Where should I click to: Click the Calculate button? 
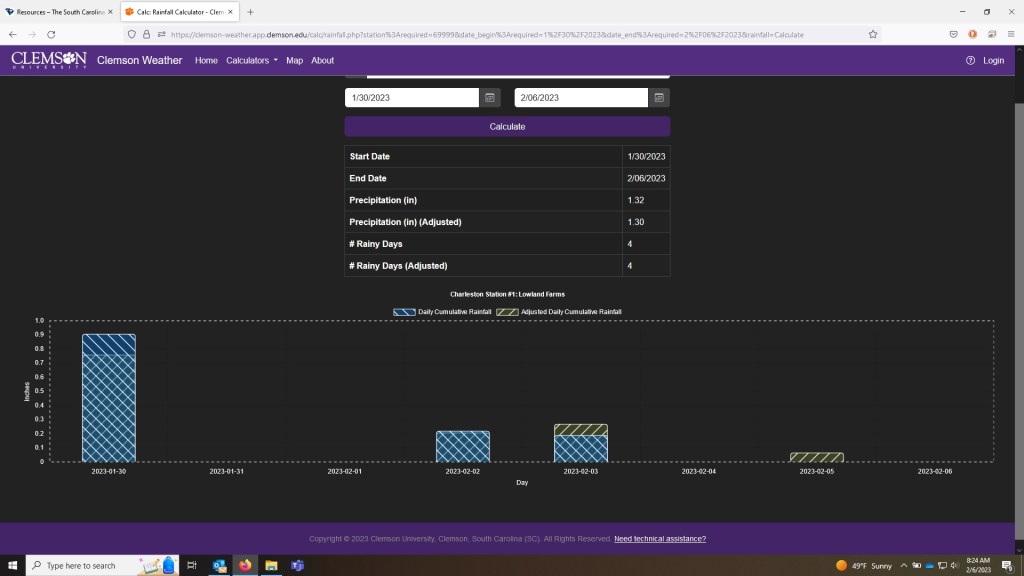tap(507, 127)
